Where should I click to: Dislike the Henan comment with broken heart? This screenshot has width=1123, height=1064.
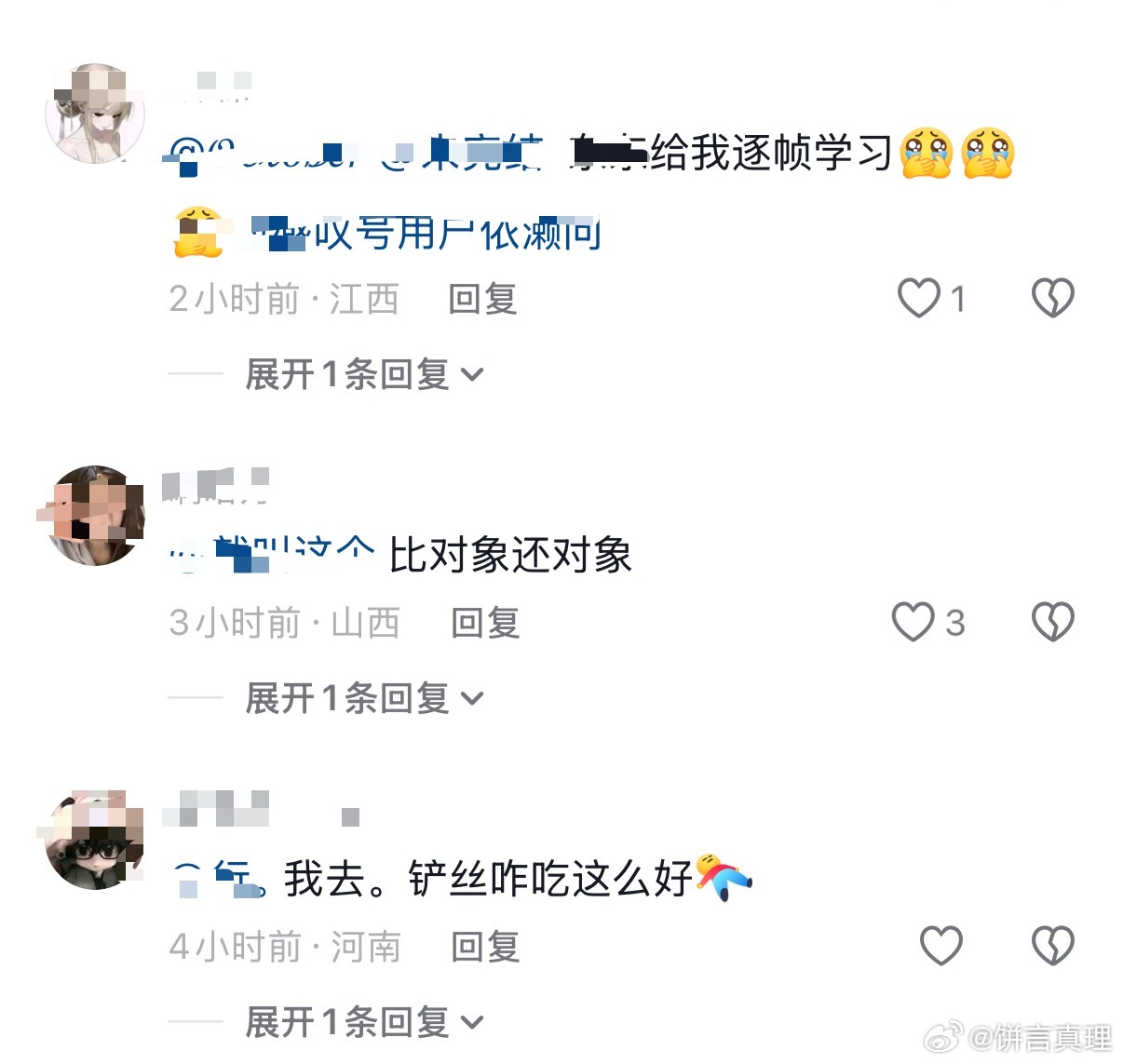1053,946
